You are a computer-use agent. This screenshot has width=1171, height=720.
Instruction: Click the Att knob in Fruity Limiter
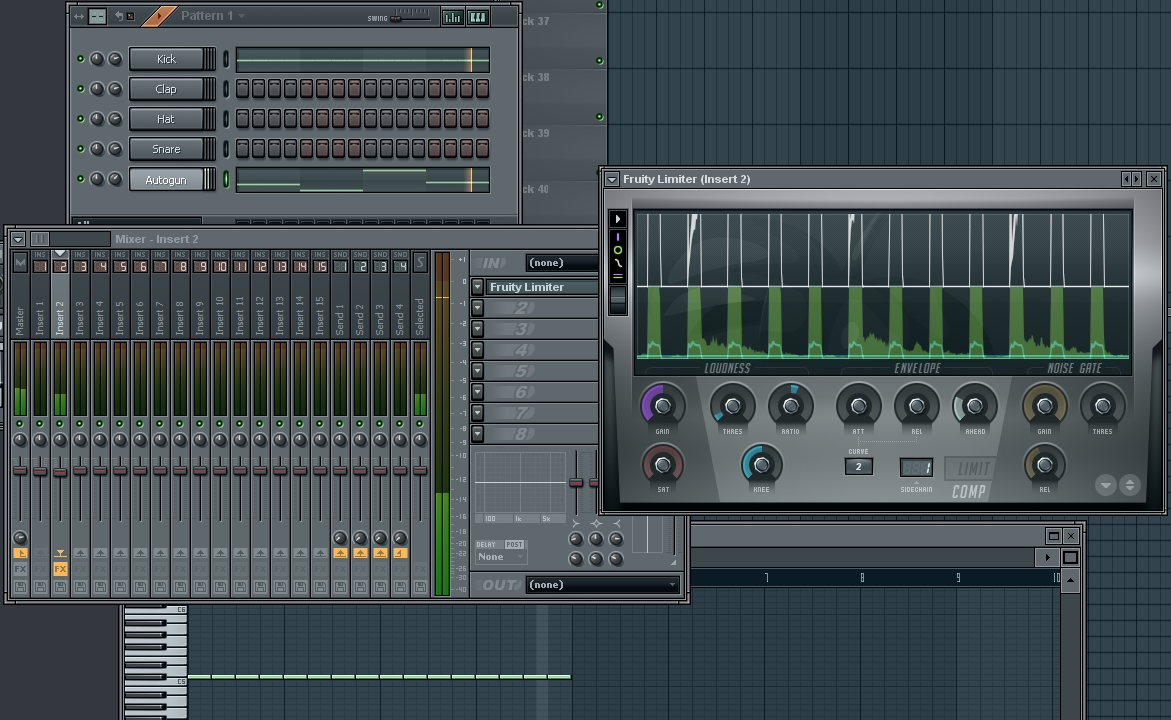tap(858, 406)
